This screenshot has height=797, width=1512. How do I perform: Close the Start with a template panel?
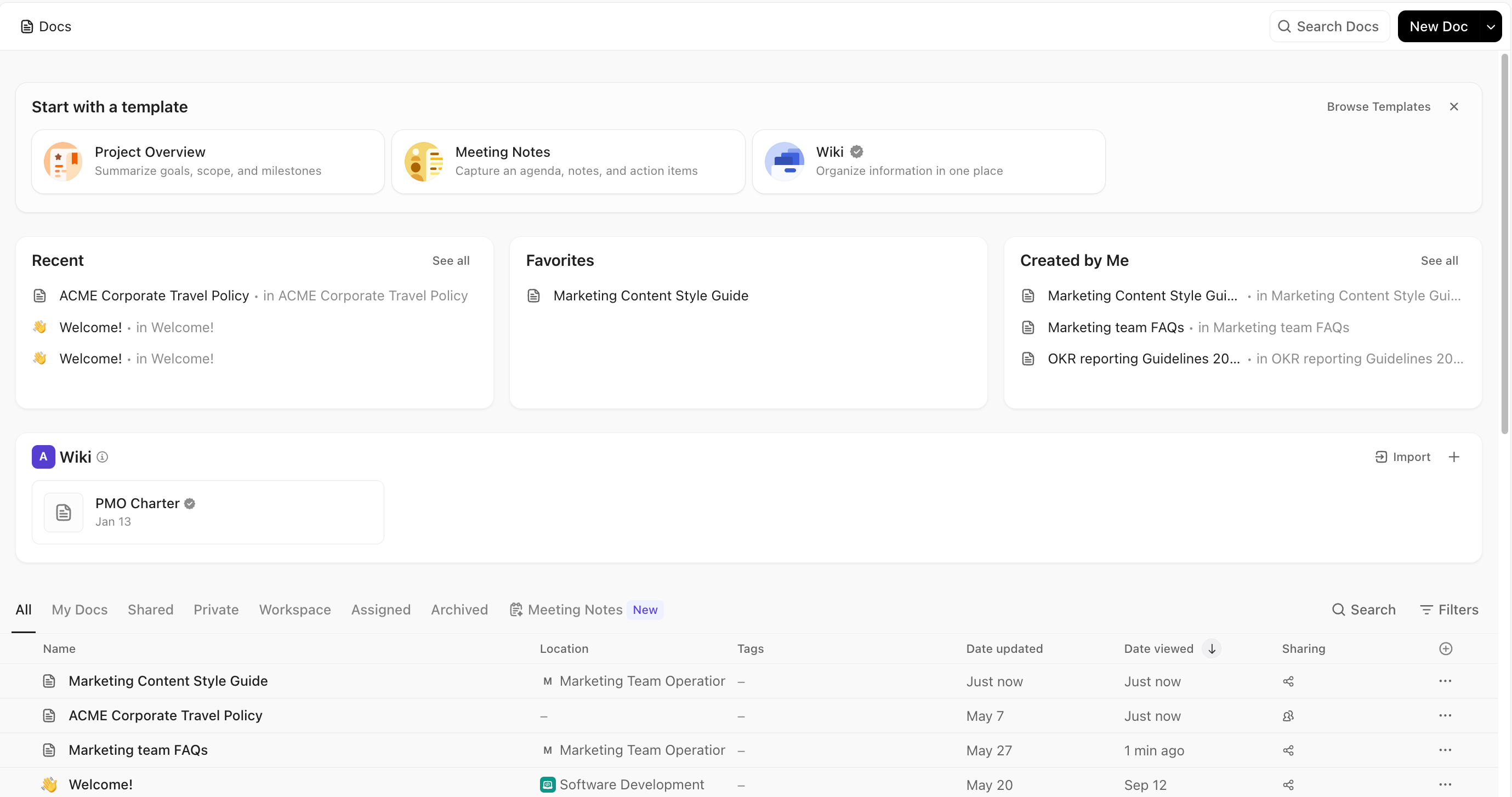1453,106
